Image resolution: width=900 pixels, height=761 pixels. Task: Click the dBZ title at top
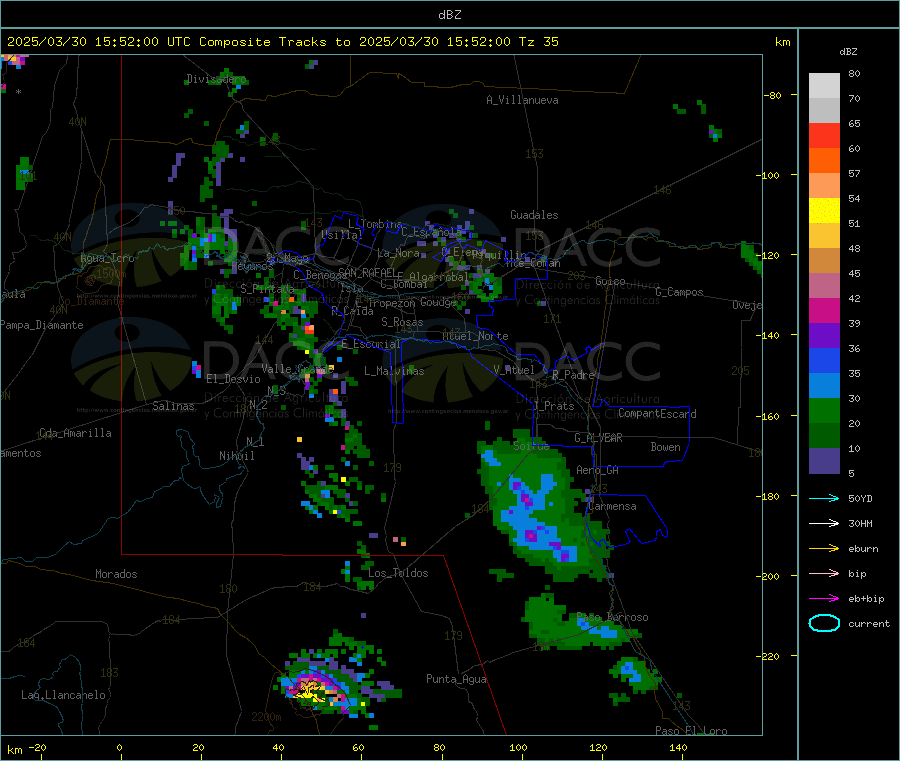click(449, 15)
